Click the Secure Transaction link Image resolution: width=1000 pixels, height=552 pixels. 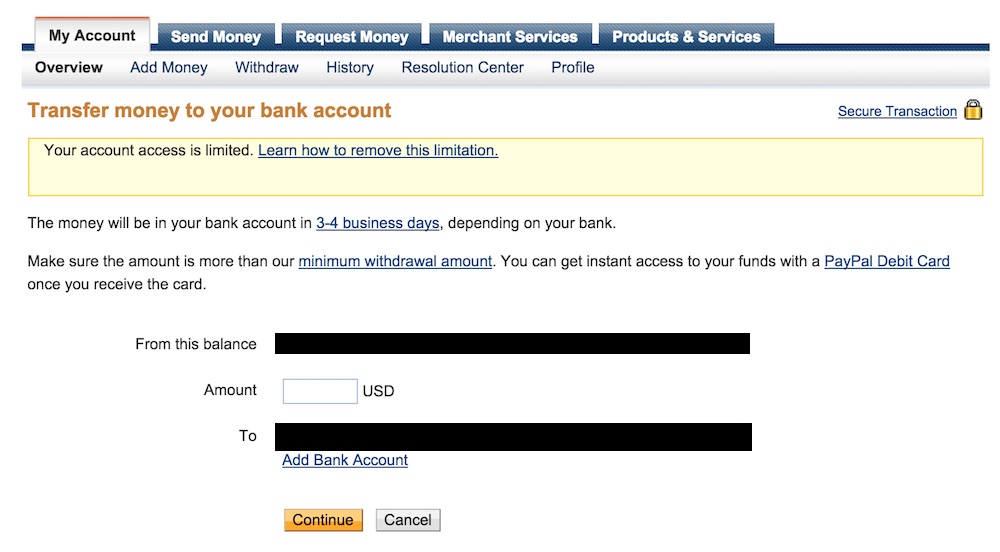(x=897, y=112)
